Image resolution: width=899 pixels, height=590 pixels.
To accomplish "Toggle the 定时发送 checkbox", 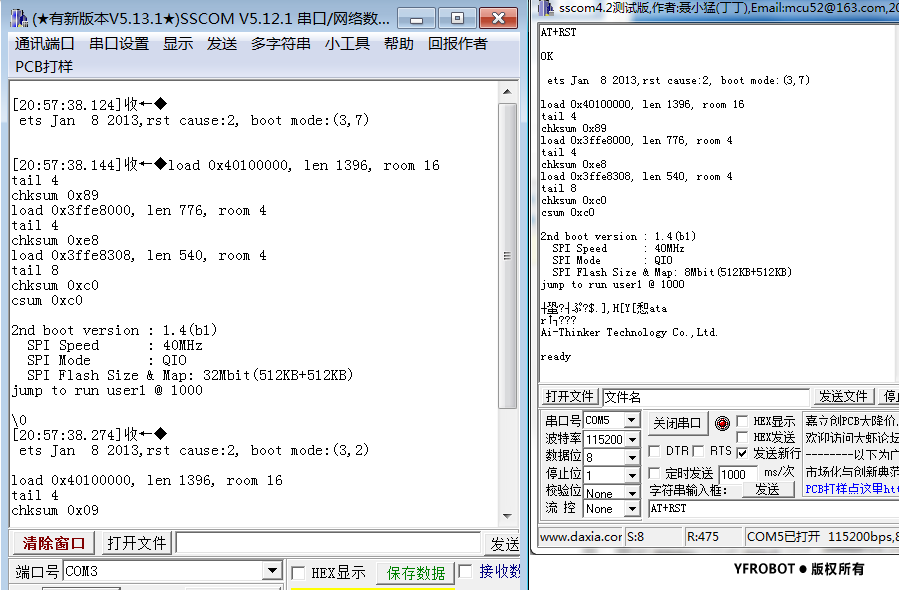I will (656, 473).
